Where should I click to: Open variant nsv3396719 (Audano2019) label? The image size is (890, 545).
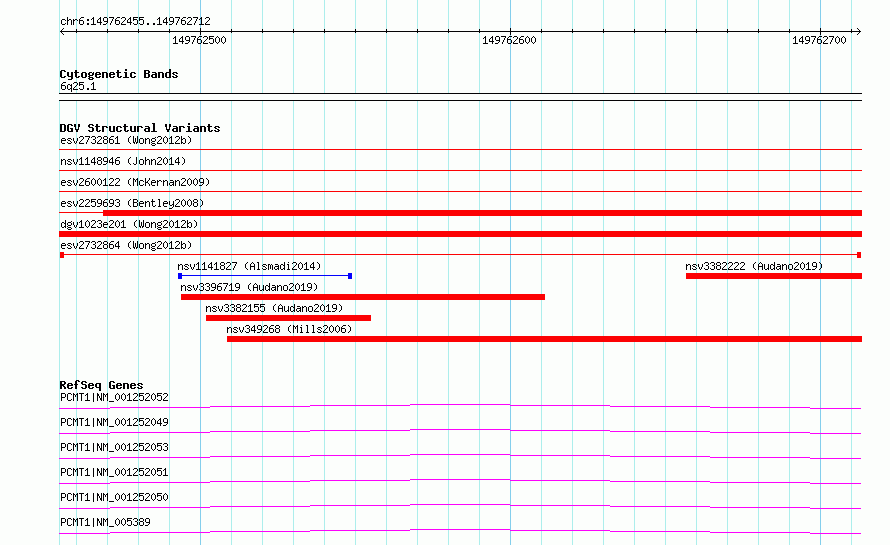249,287
